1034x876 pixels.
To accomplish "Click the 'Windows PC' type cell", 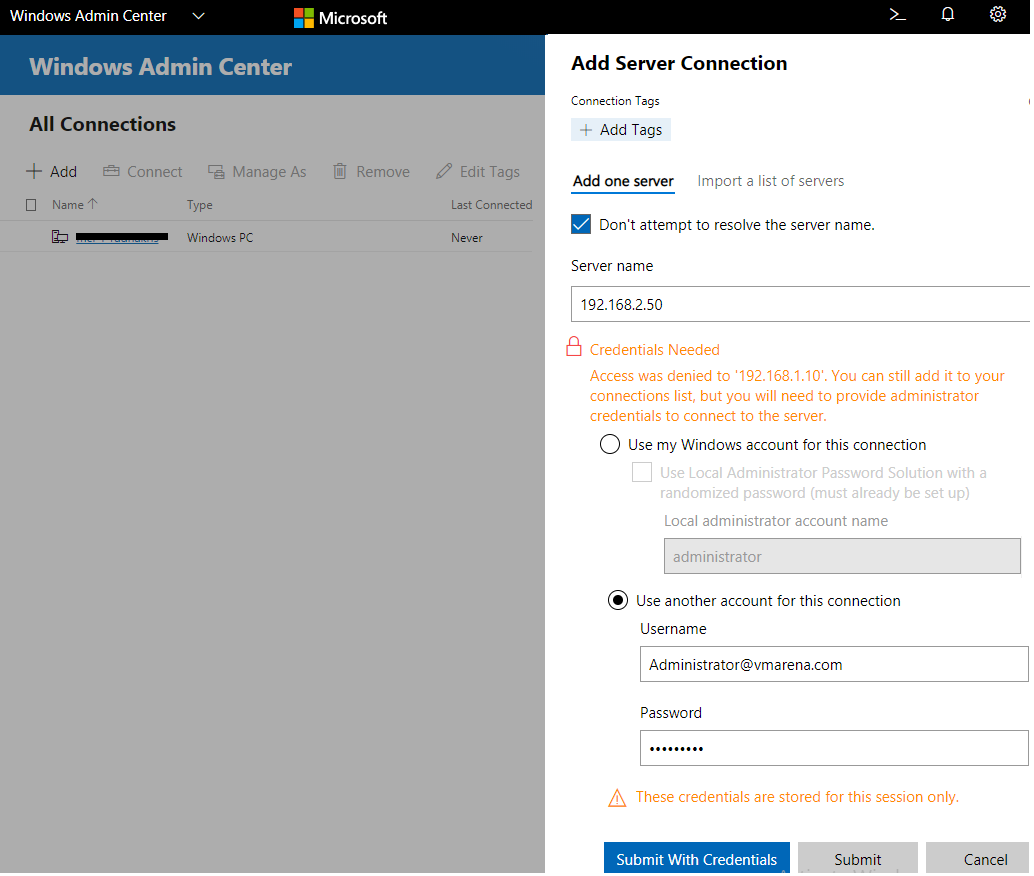I will pos(220,237).
